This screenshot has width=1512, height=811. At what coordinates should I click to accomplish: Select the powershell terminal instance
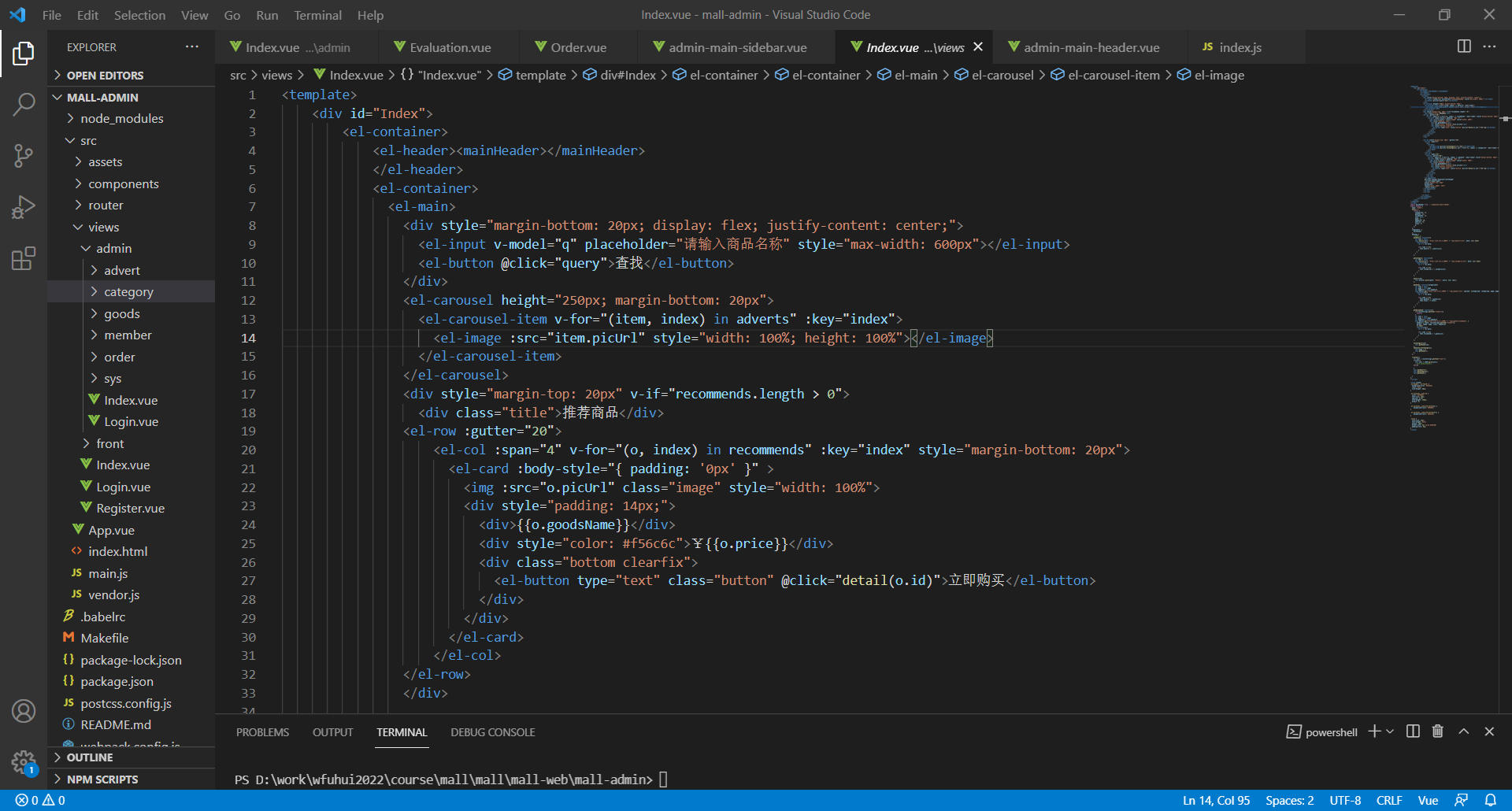[1322, 732]
